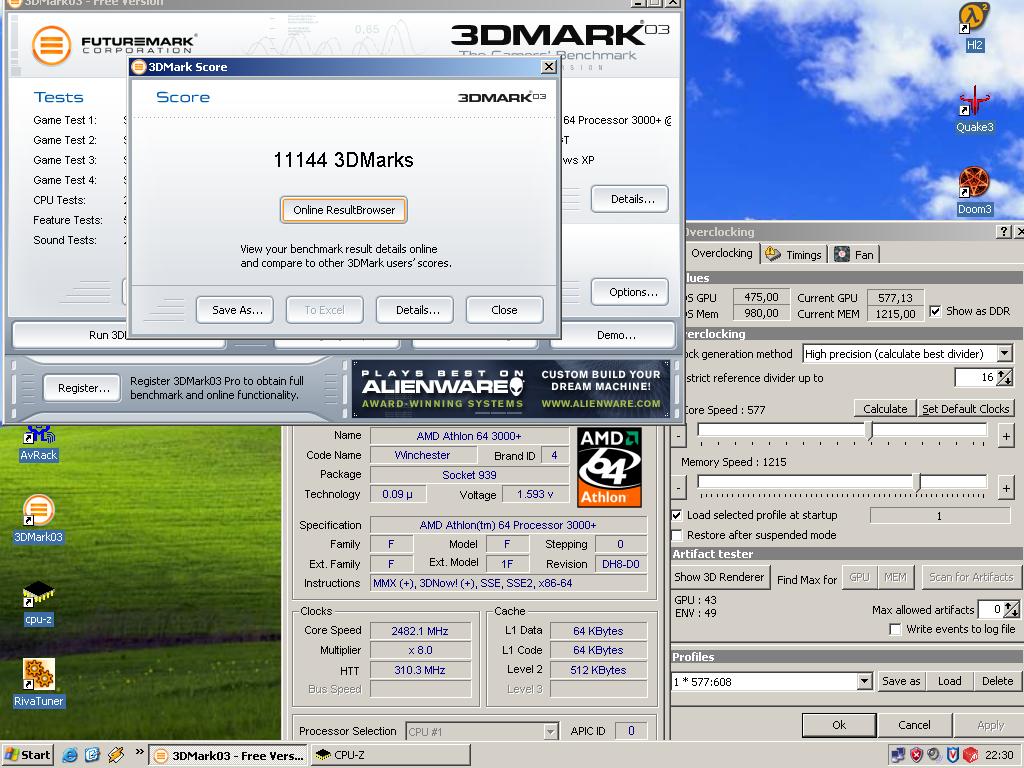
Task: Click the Timings tab warning chip icon
Action: tap(773, 254)
